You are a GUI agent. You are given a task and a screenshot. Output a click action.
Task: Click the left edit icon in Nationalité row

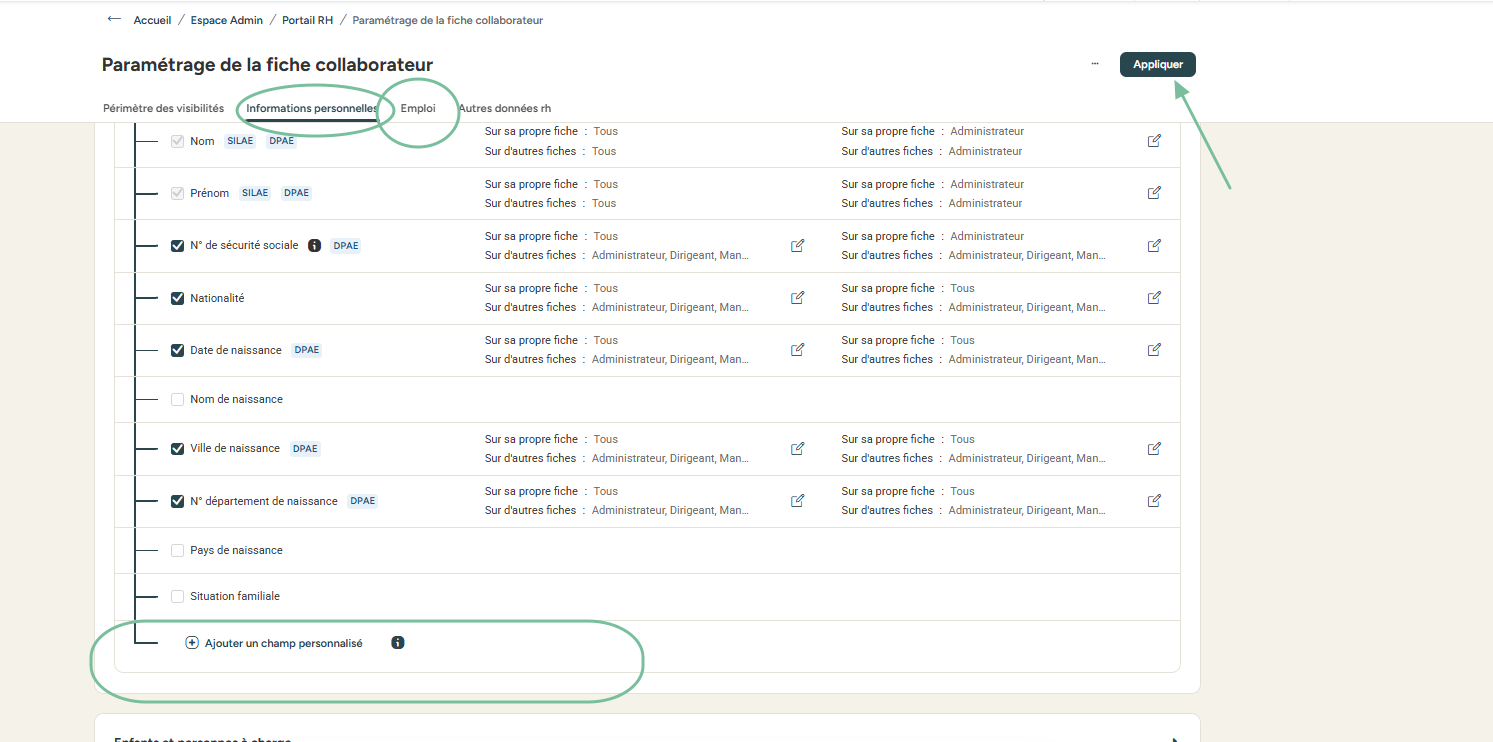coord(798,298)
